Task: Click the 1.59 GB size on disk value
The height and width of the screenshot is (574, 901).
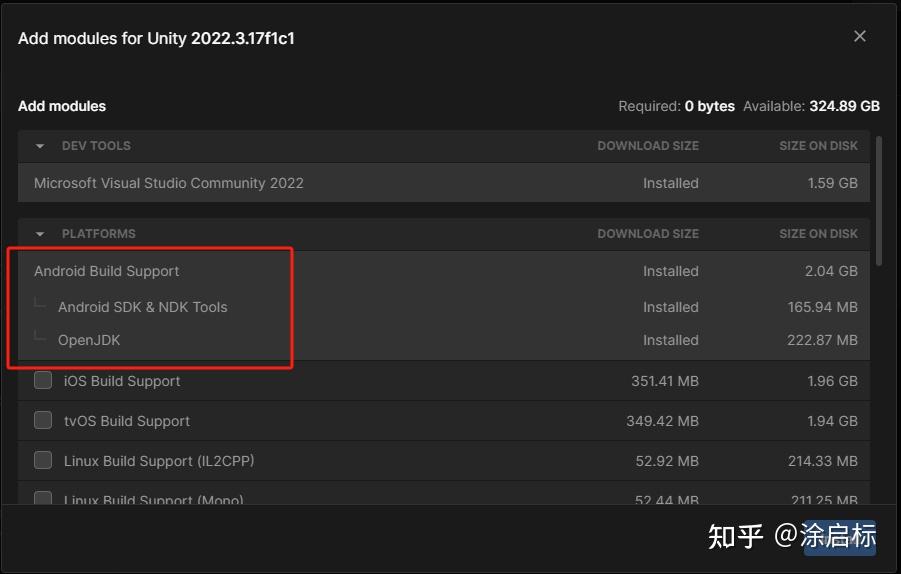Action: (x=833, y=183)
